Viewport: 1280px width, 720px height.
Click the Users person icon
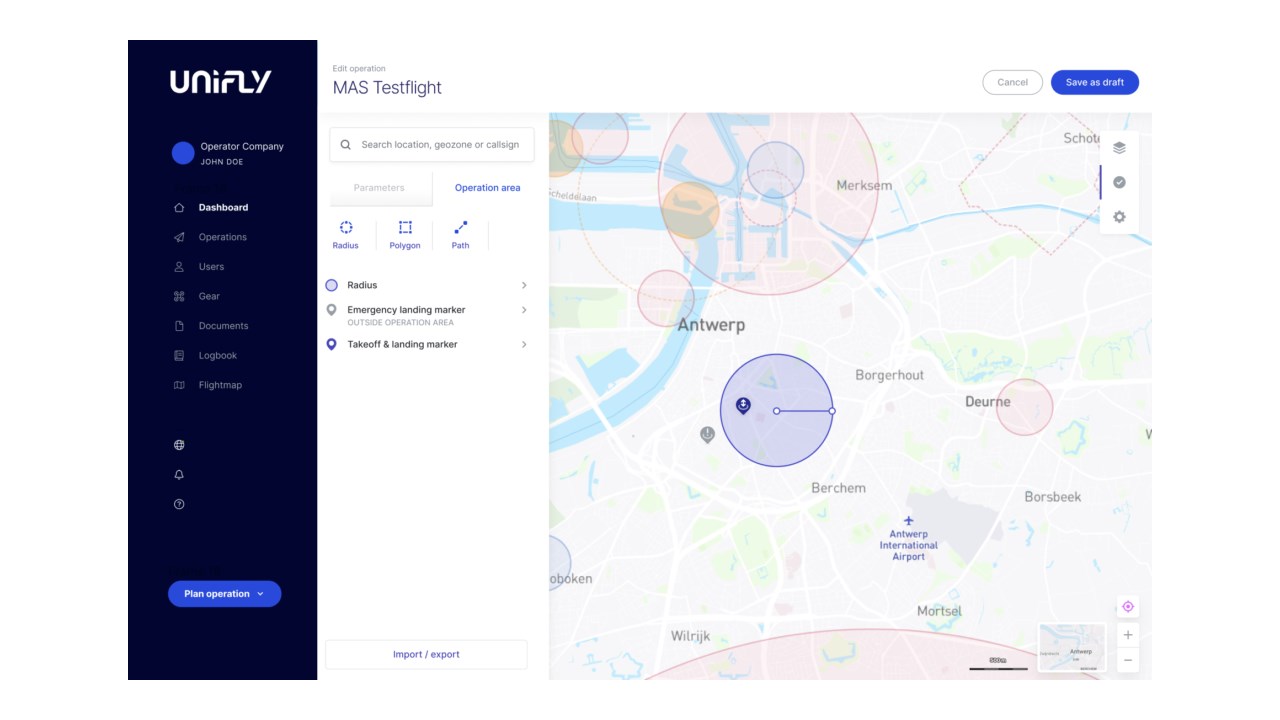[x=179, y=267]
